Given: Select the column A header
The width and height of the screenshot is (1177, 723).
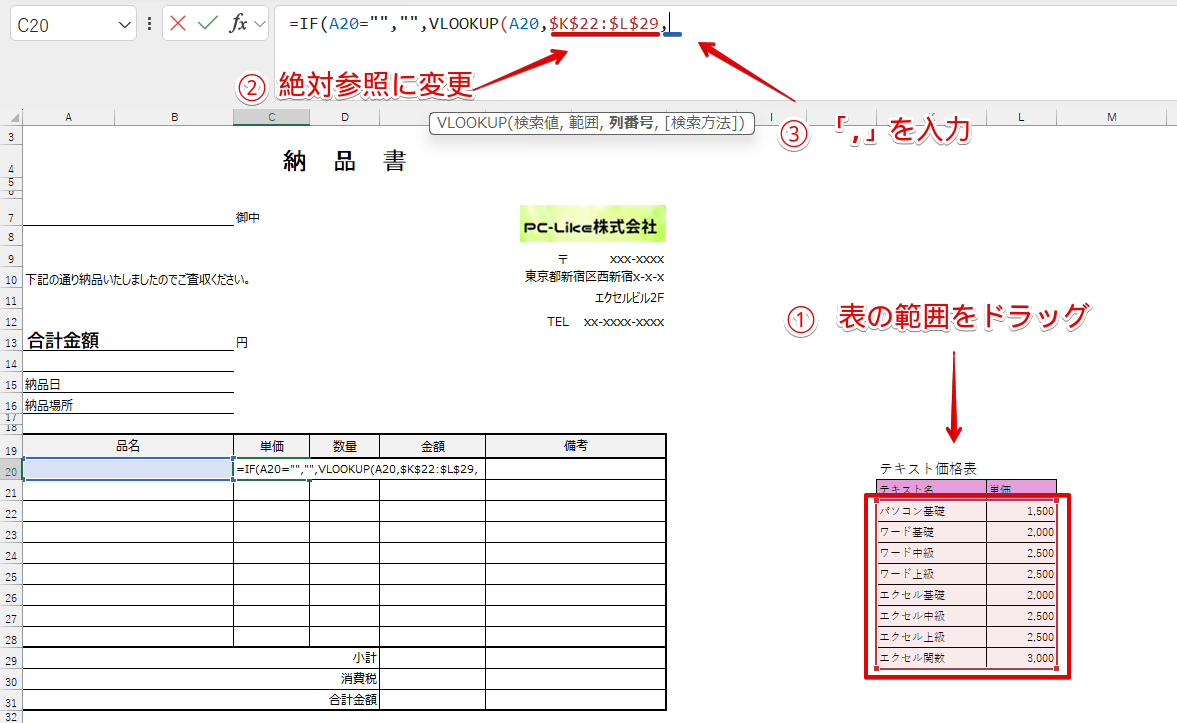Looking at the screenshot, I should click(68, 117).
